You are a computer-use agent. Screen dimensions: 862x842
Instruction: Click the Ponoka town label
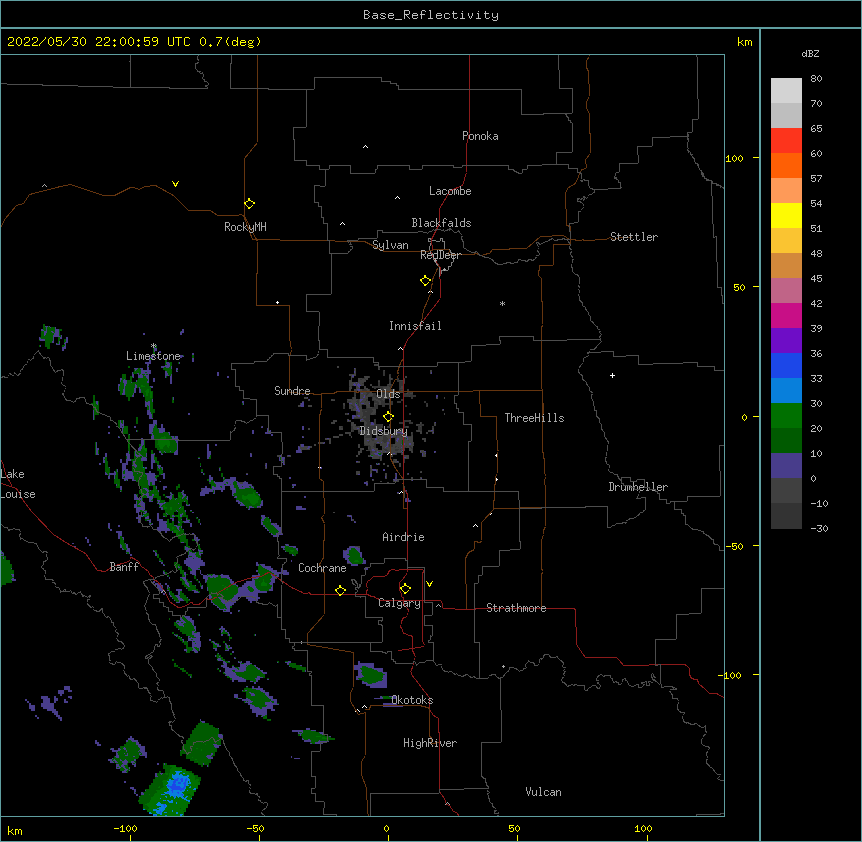480,136
